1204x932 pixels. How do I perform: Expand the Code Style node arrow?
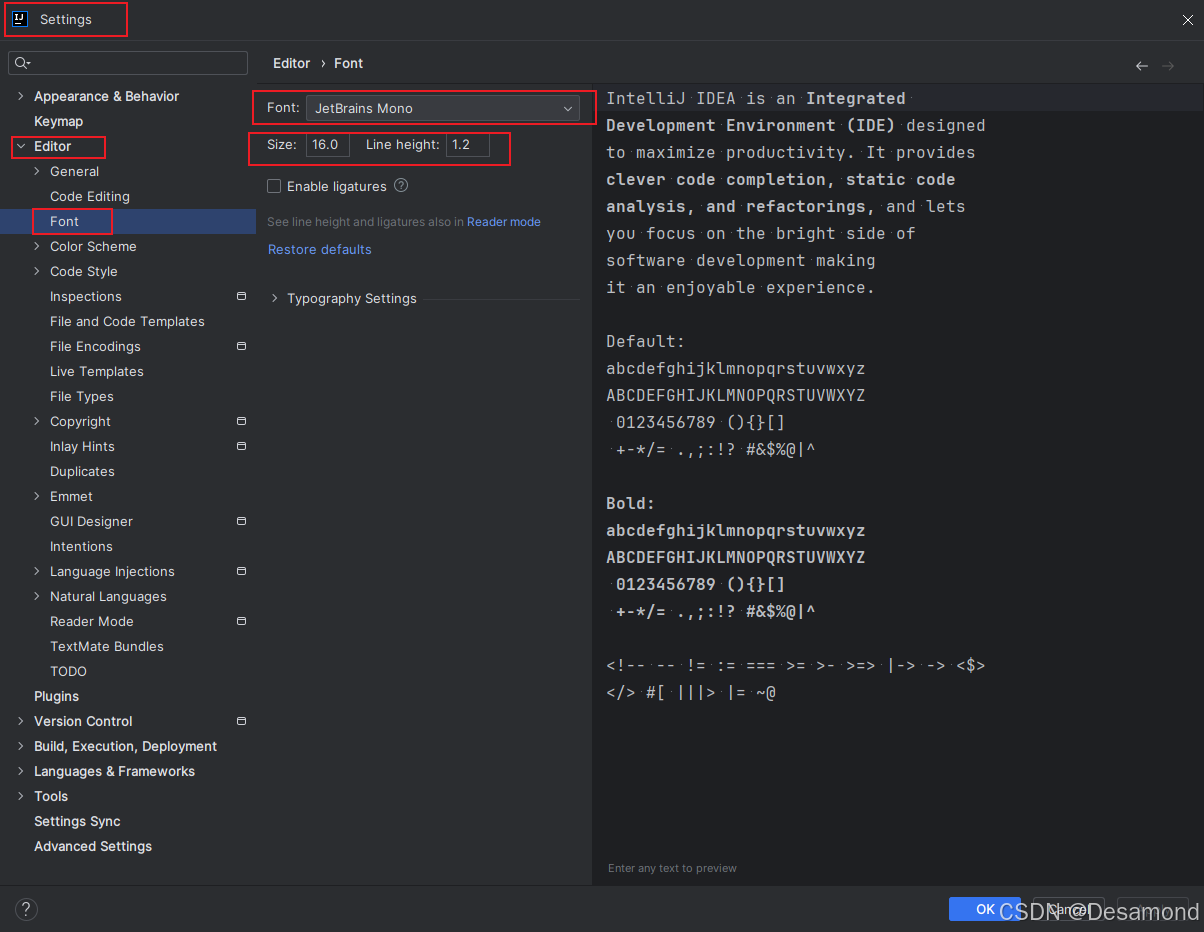(x=37, y=271)
